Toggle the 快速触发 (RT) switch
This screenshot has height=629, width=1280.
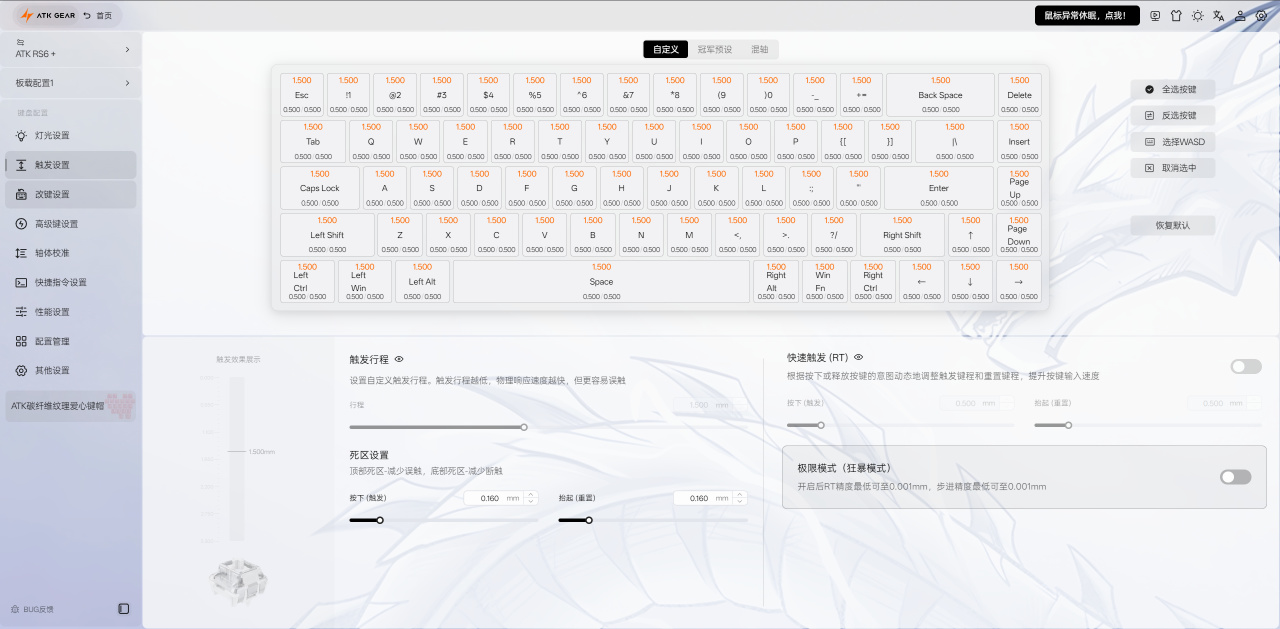(x=1246, y=367)
